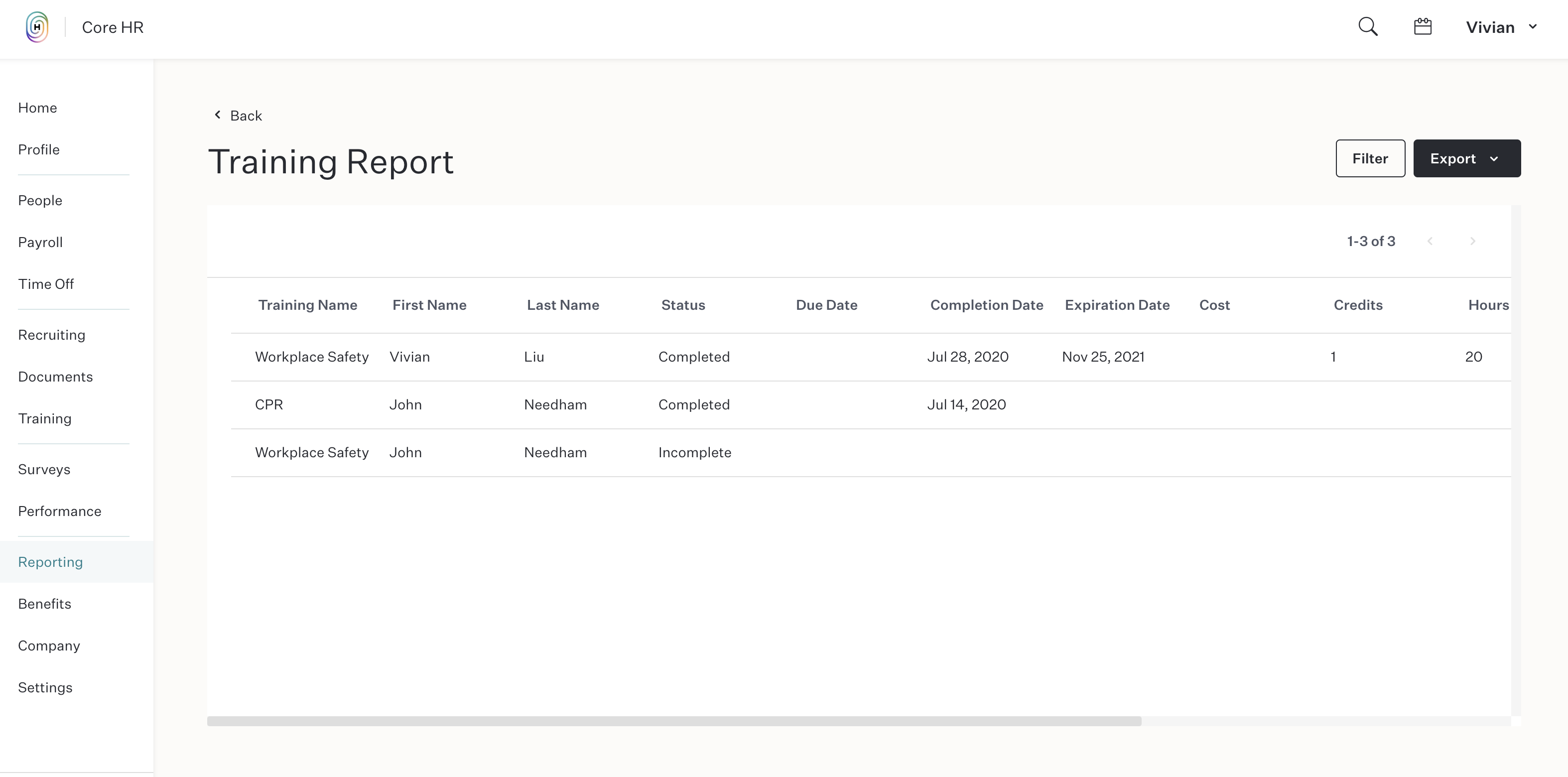Open the Export dropdown button

click(1466, 158)
